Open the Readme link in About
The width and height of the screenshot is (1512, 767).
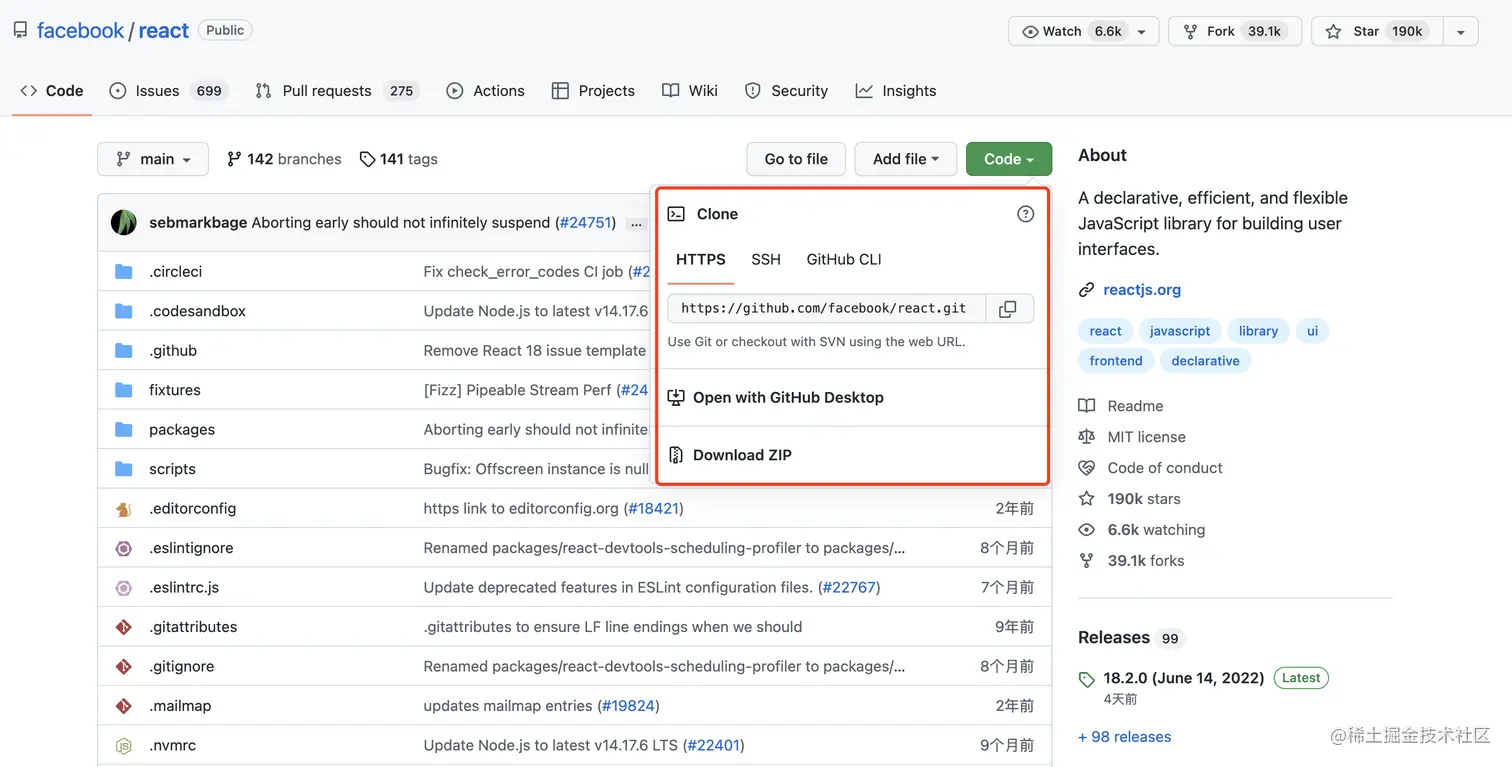coord(1135,406)
